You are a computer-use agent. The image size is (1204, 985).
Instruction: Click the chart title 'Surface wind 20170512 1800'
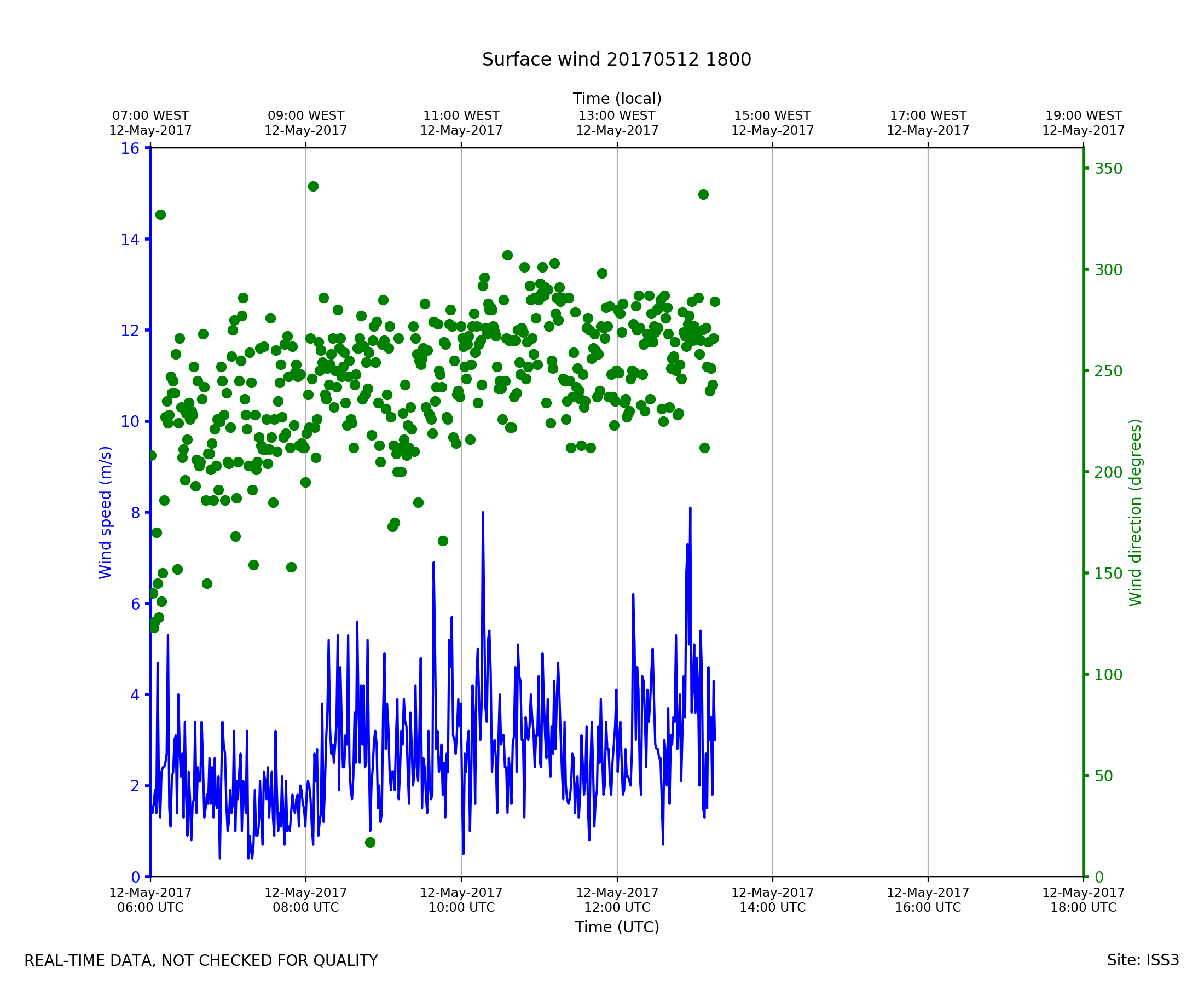tap(616, 60)
